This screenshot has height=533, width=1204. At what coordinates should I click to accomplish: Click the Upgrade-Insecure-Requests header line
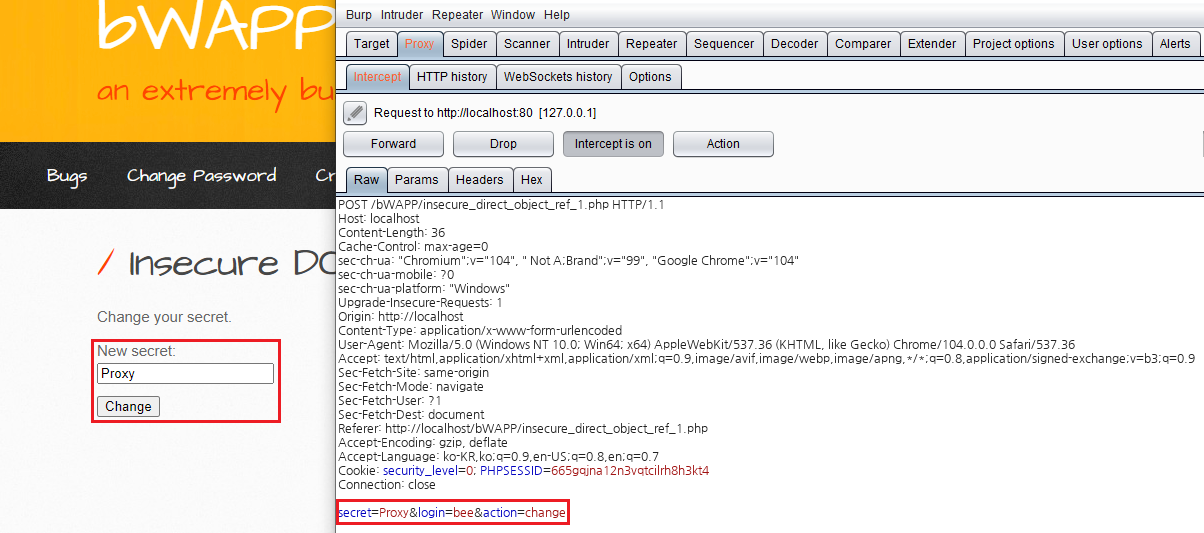click(x=420, y=302)
